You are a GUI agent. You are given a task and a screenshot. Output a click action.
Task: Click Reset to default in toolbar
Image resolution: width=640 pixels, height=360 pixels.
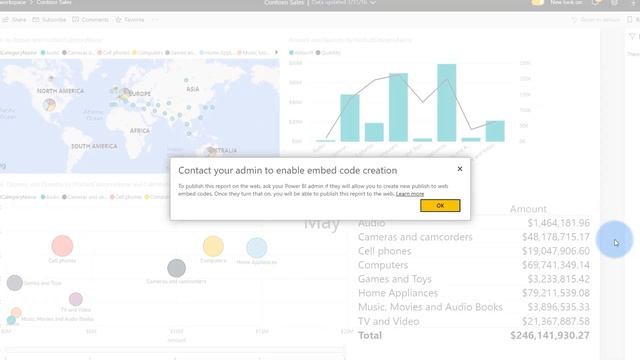596,20
